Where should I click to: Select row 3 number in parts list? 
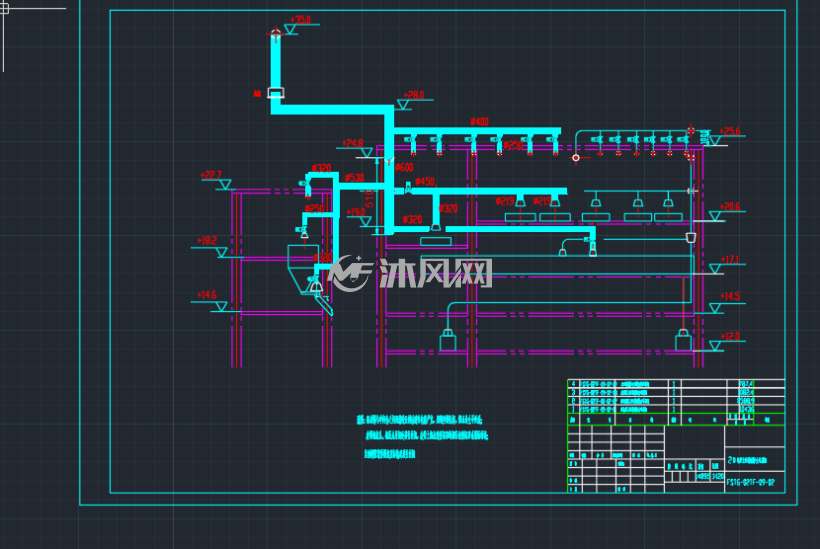pos(573,392)
